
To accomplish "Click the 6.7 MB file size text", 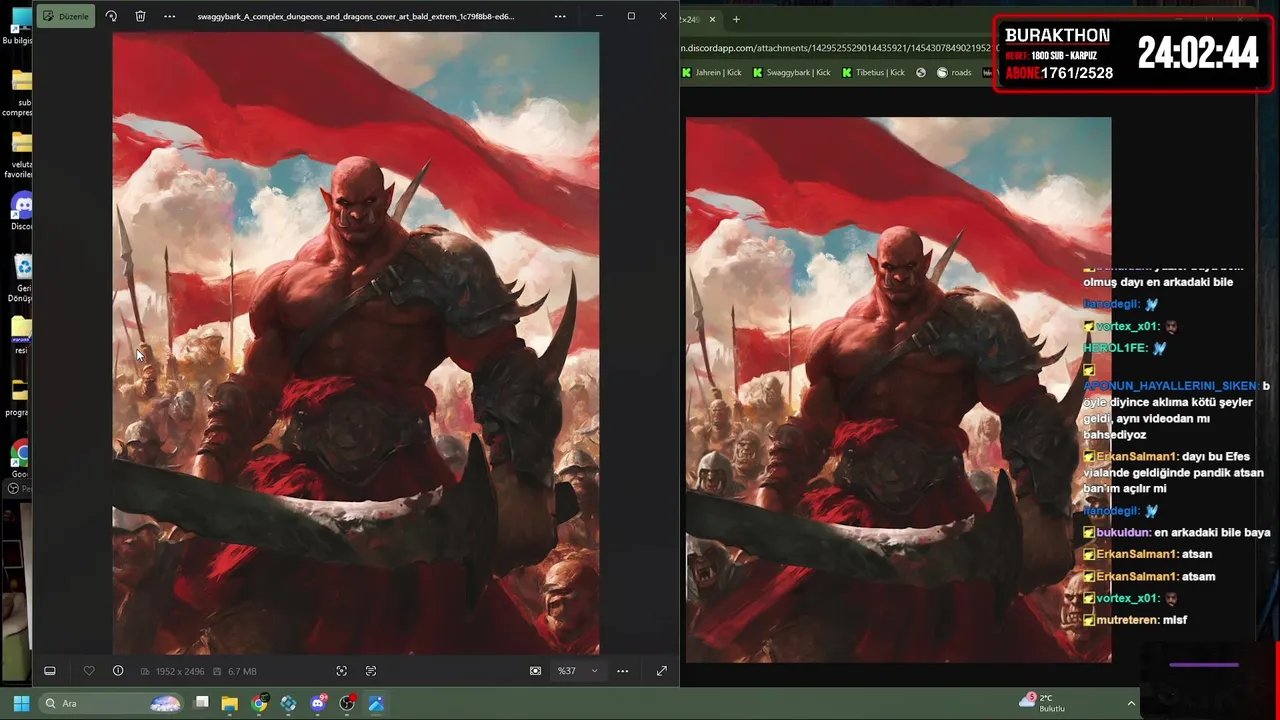I will (x=242, y=671).
